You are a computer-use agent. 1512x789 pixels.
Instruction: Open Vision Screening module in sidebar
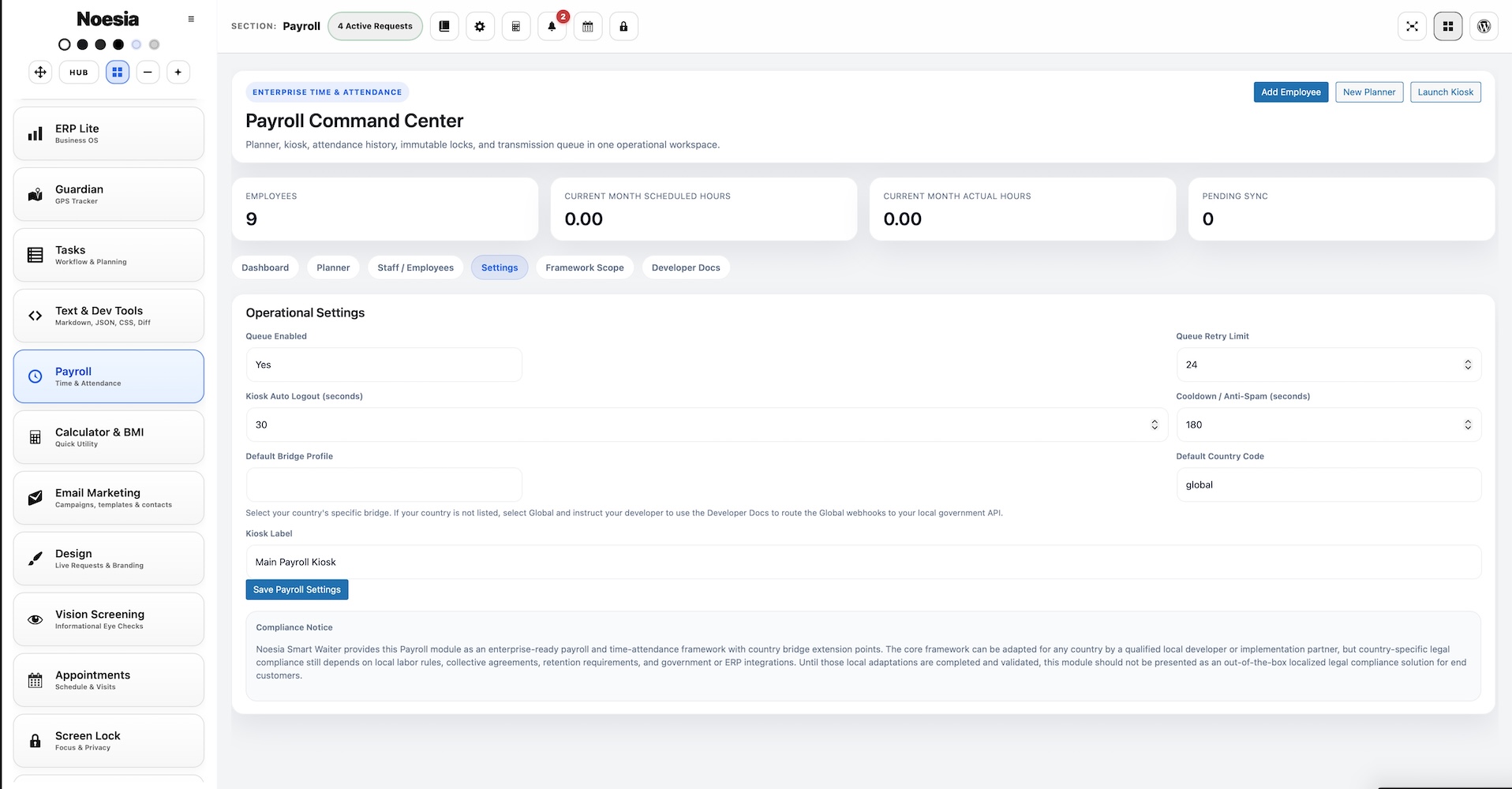[109, 619]
